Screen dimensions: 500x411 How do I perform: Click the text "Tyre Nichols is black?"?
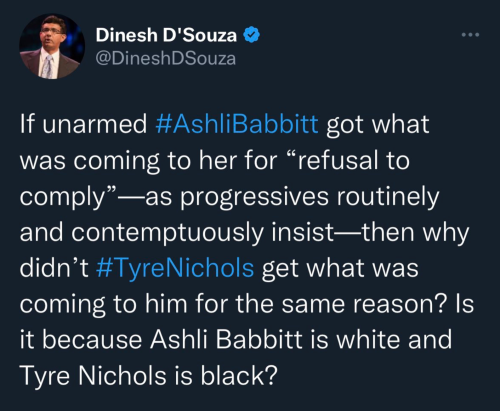[x=148, y=376]
